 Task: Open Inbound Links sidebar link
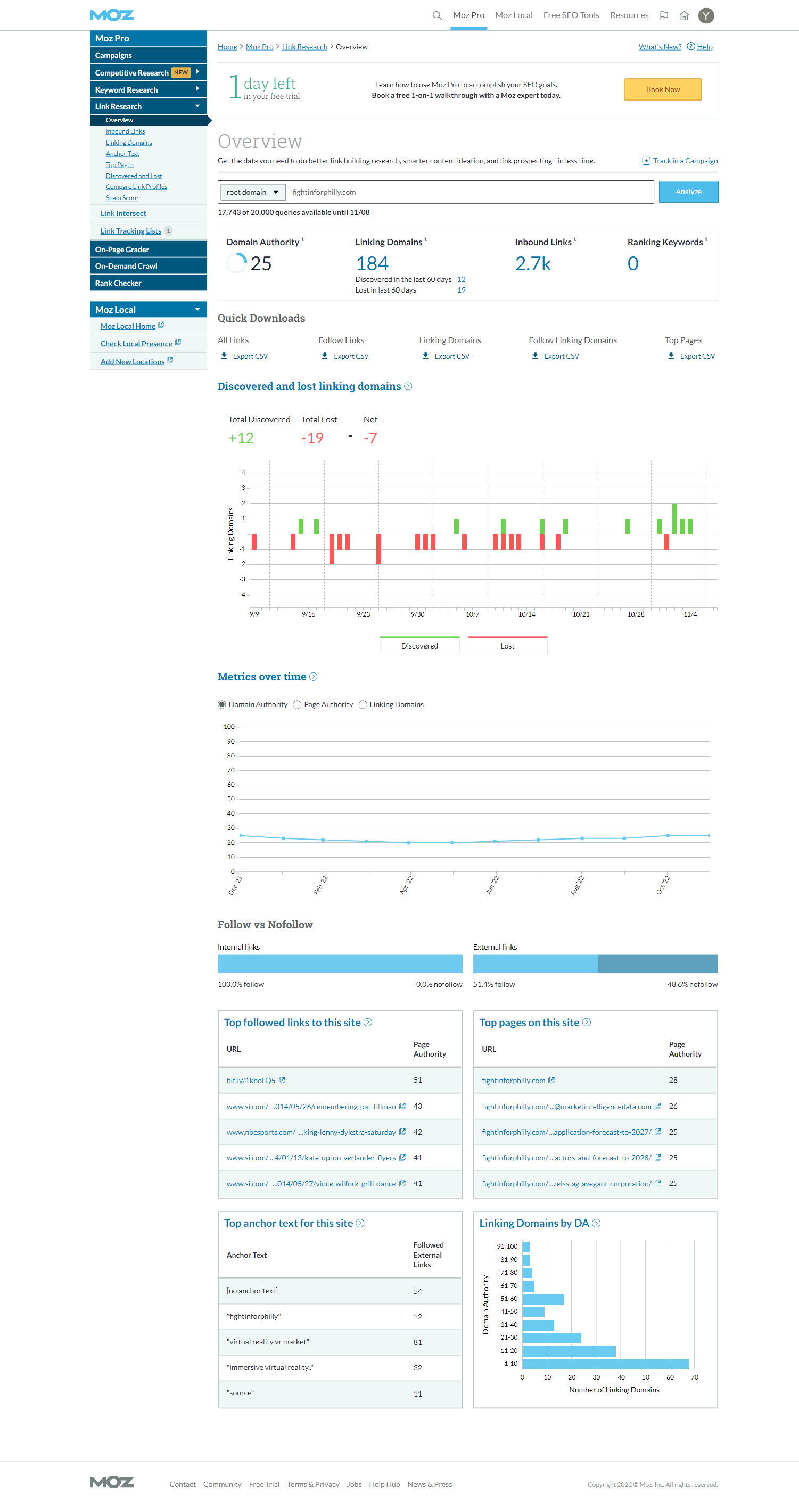(125, 131)
